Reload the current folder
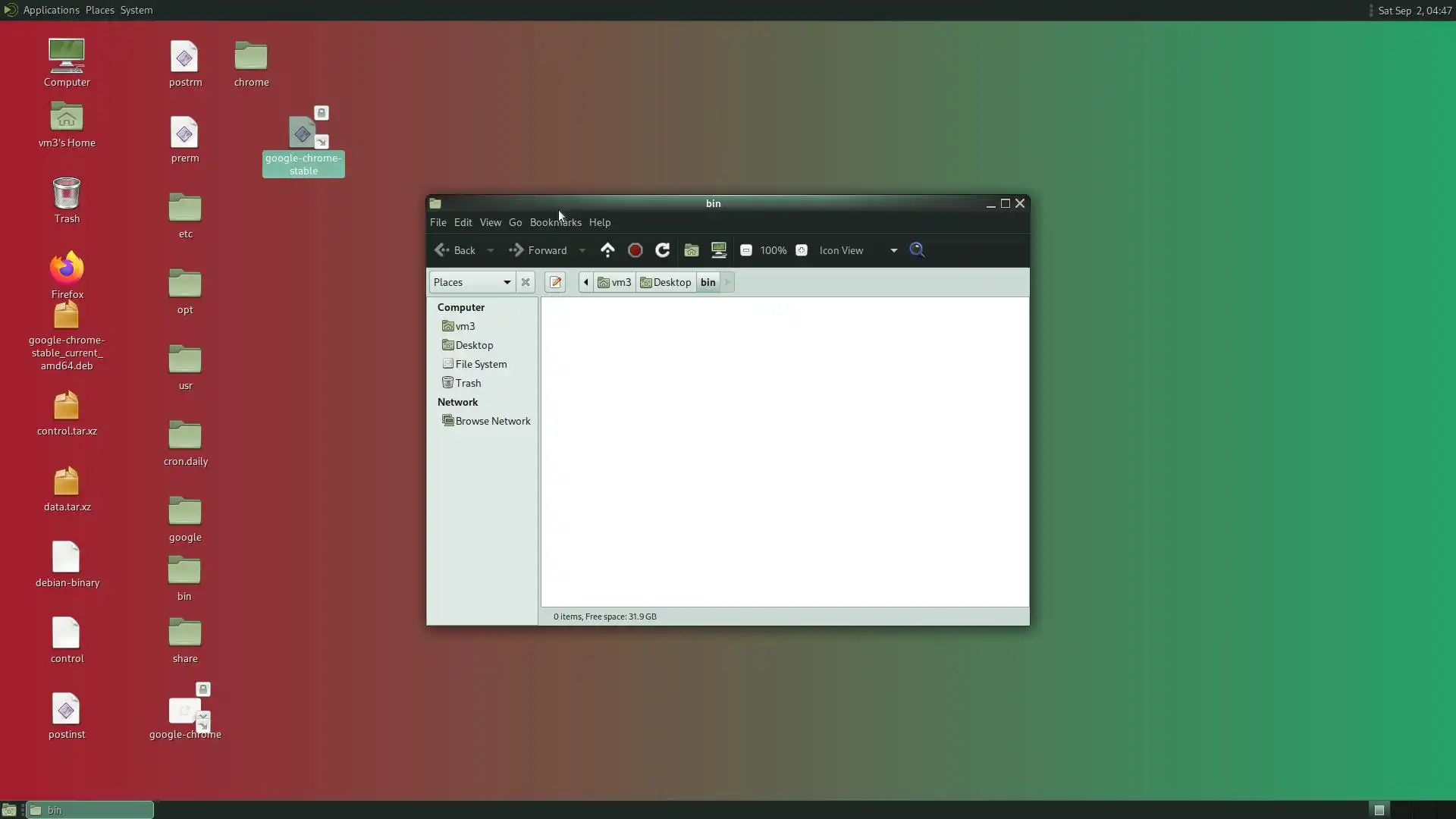This screenshot has height=819, width=1456. [x=662, y=250]
